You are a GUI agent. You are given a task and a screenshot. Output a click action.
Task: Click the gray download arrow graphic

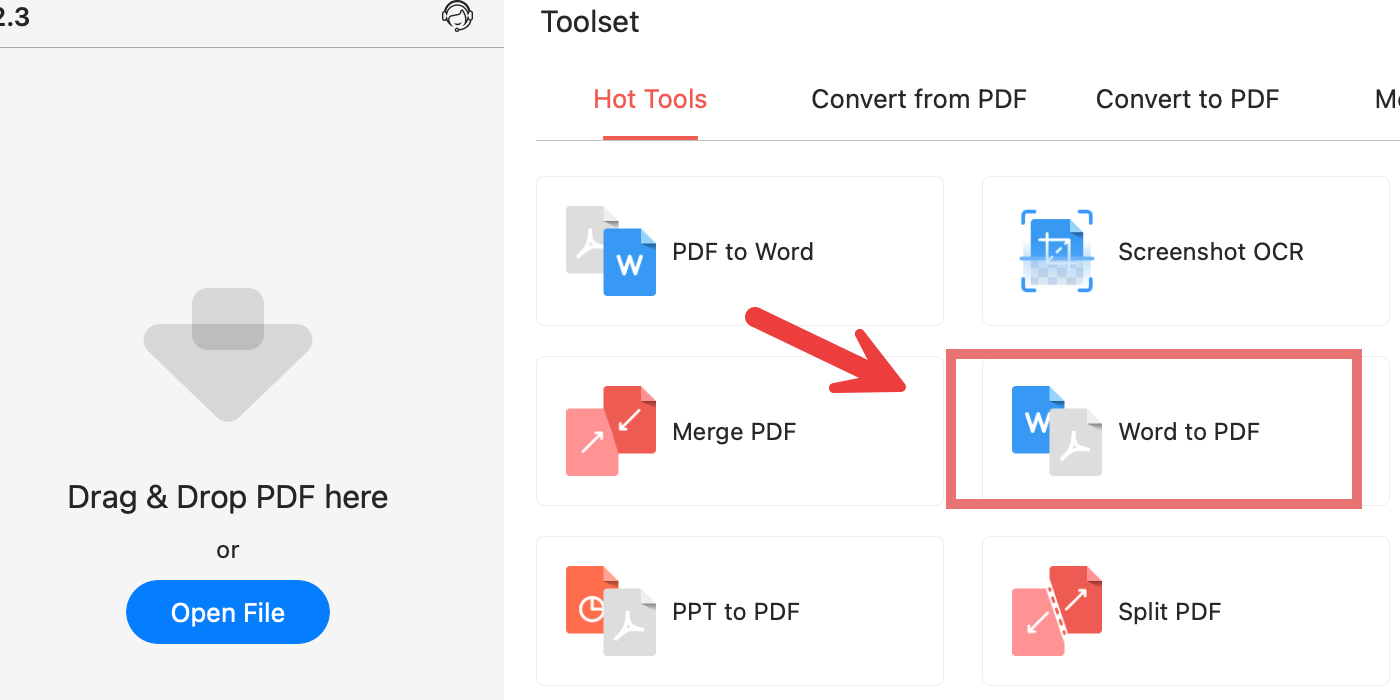coord(228,353)
